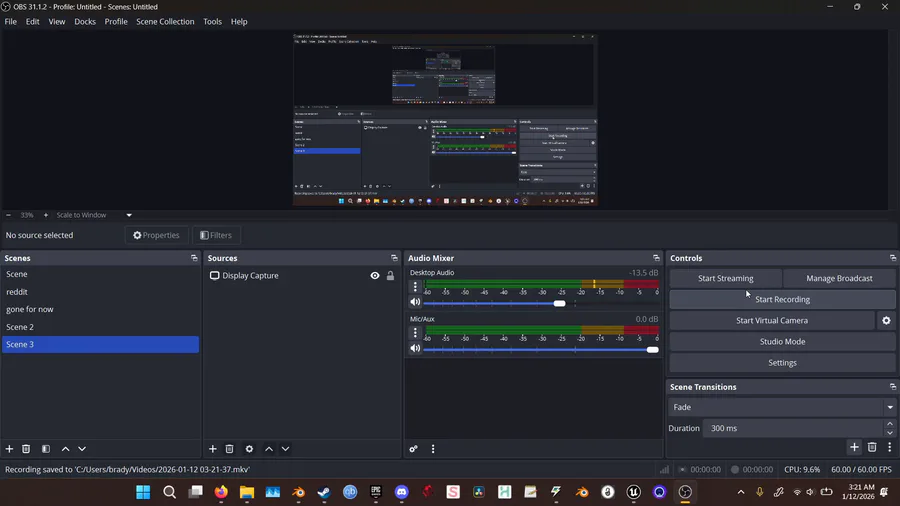Click the Properties button
Screen dimensions: 900x506
(156, 235)
